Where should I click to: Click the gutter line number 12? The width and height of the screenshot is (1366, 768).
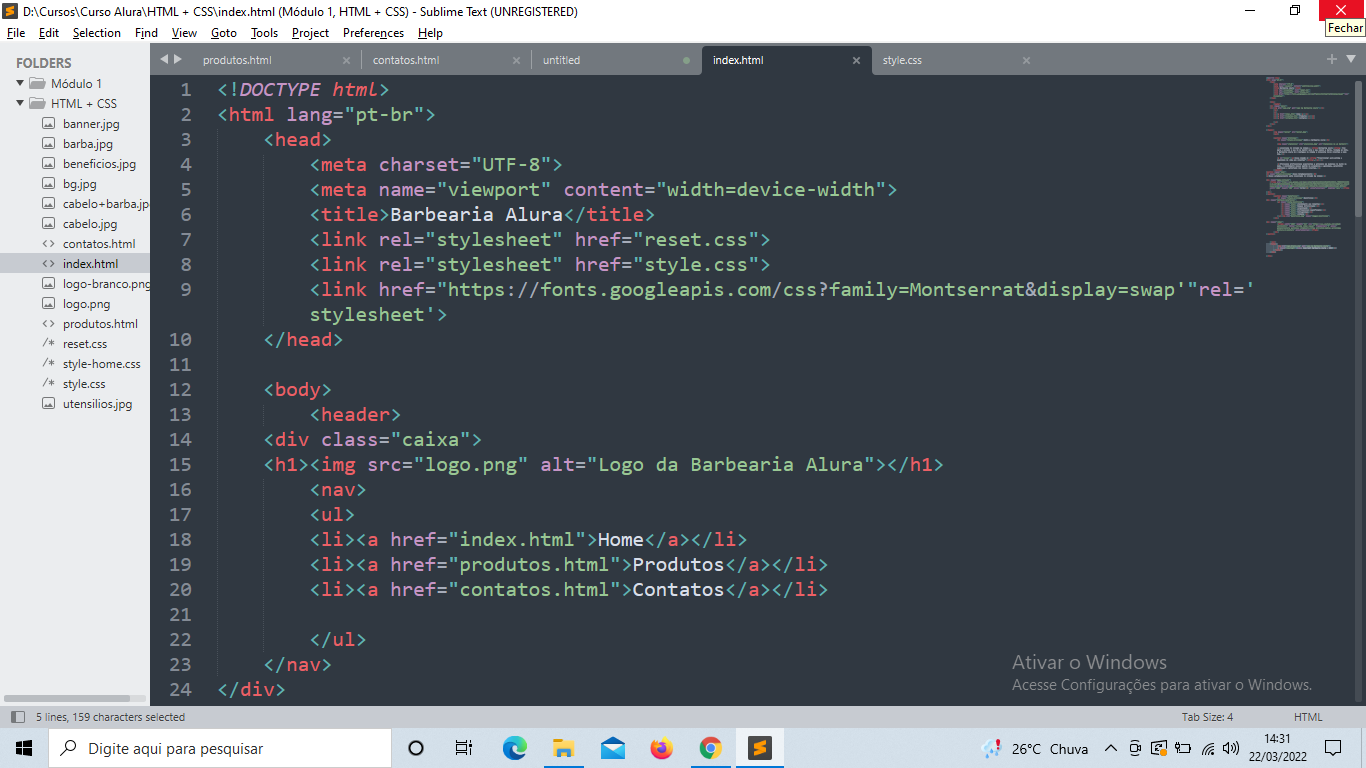[x=180, y=389]
